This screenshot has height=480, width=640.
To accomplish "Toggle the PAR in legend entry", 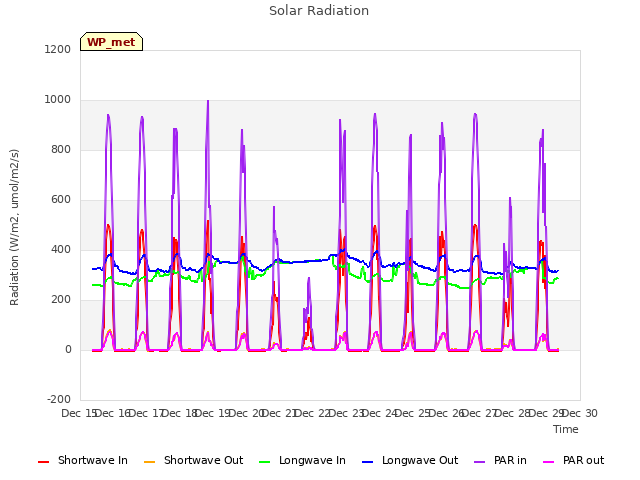I will [500, 460].
